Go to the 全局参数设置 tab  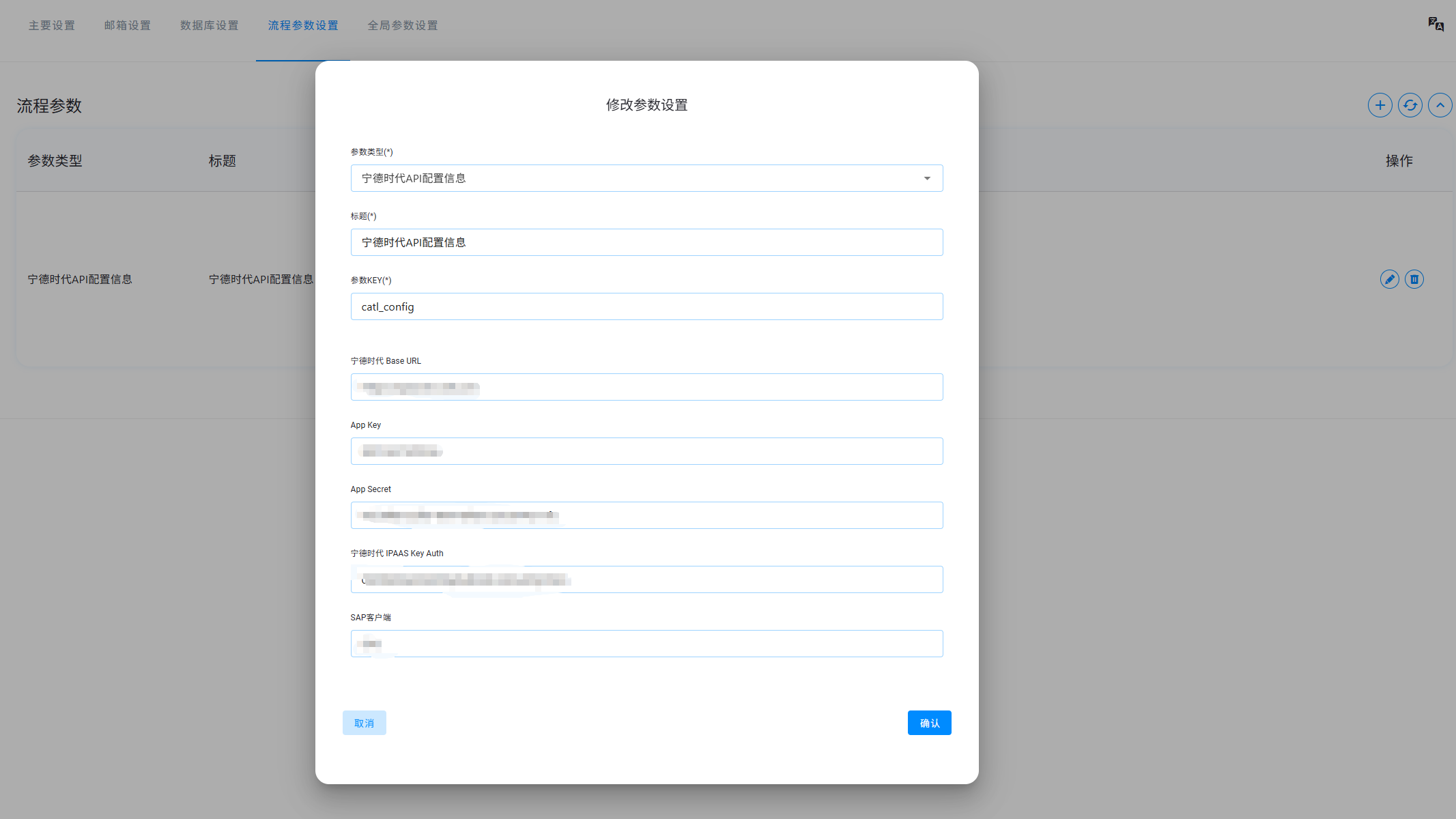click(x=403, y=25)
